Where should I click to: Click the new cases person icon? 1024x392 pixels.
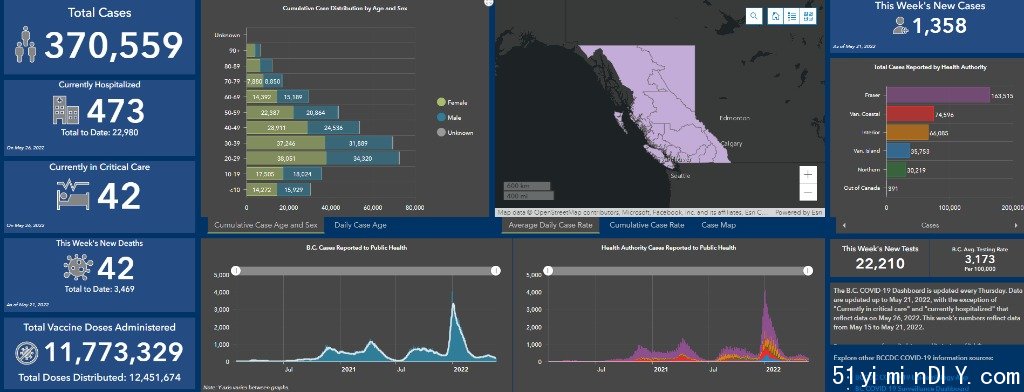[901, 26]
